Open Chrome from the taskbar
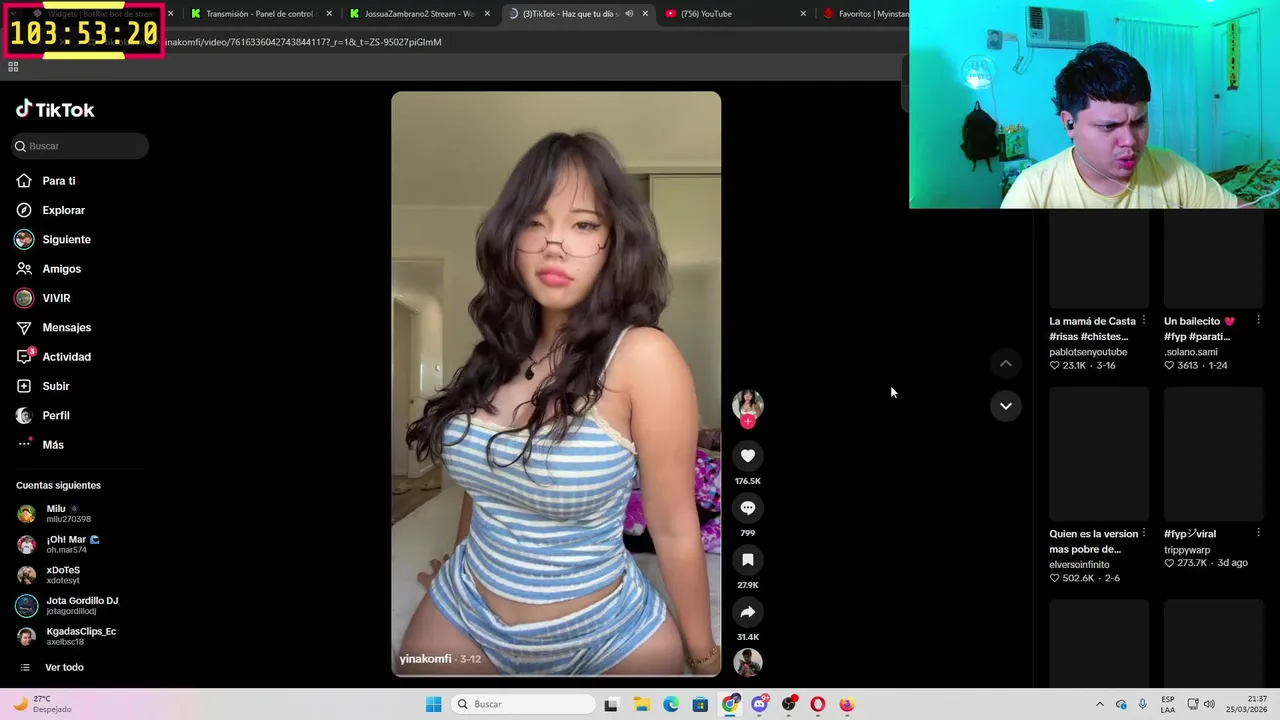This screenshot has height=720, width=1280. coord(731,704)
